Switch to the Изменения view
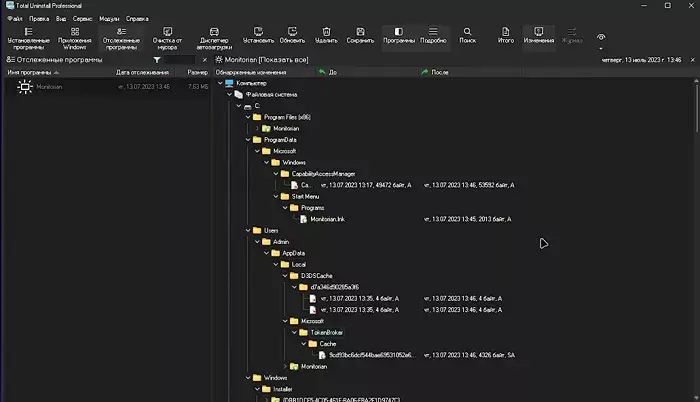This screenshot has height=402, width=700. [539, 37]
